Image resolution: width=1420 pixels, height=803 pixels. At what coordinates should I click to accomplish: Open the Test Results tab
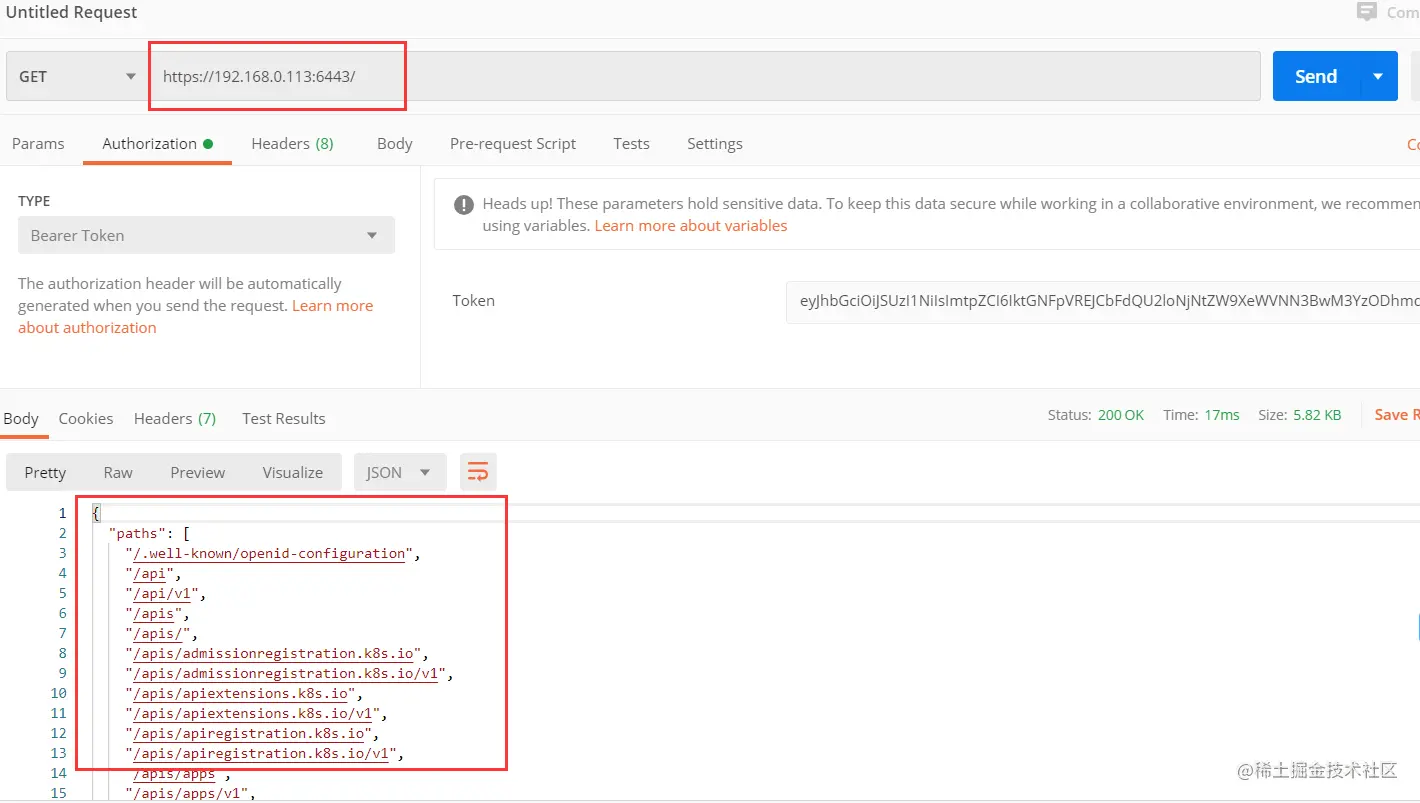(x=284, y=418)
